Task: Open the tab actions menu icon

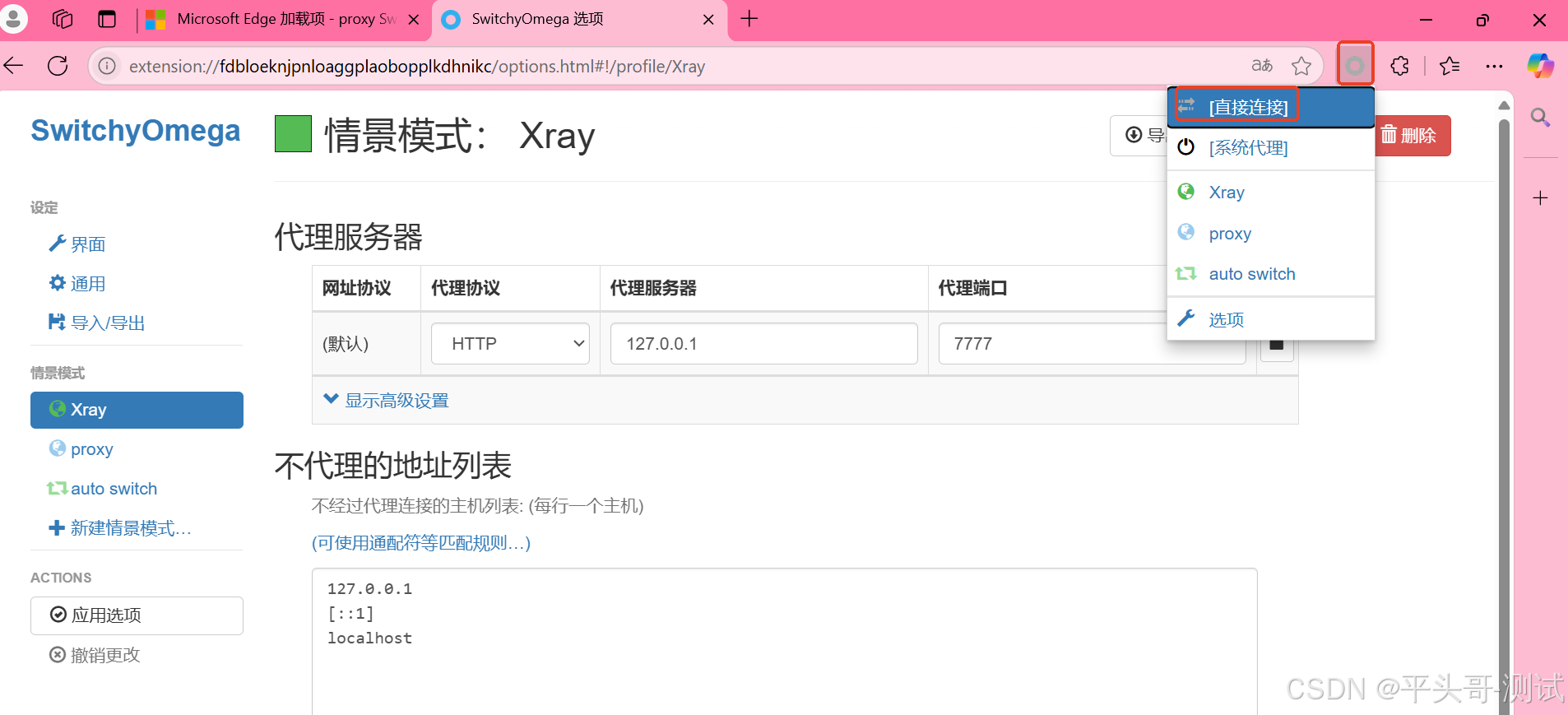Action: [x=107, y=19]
